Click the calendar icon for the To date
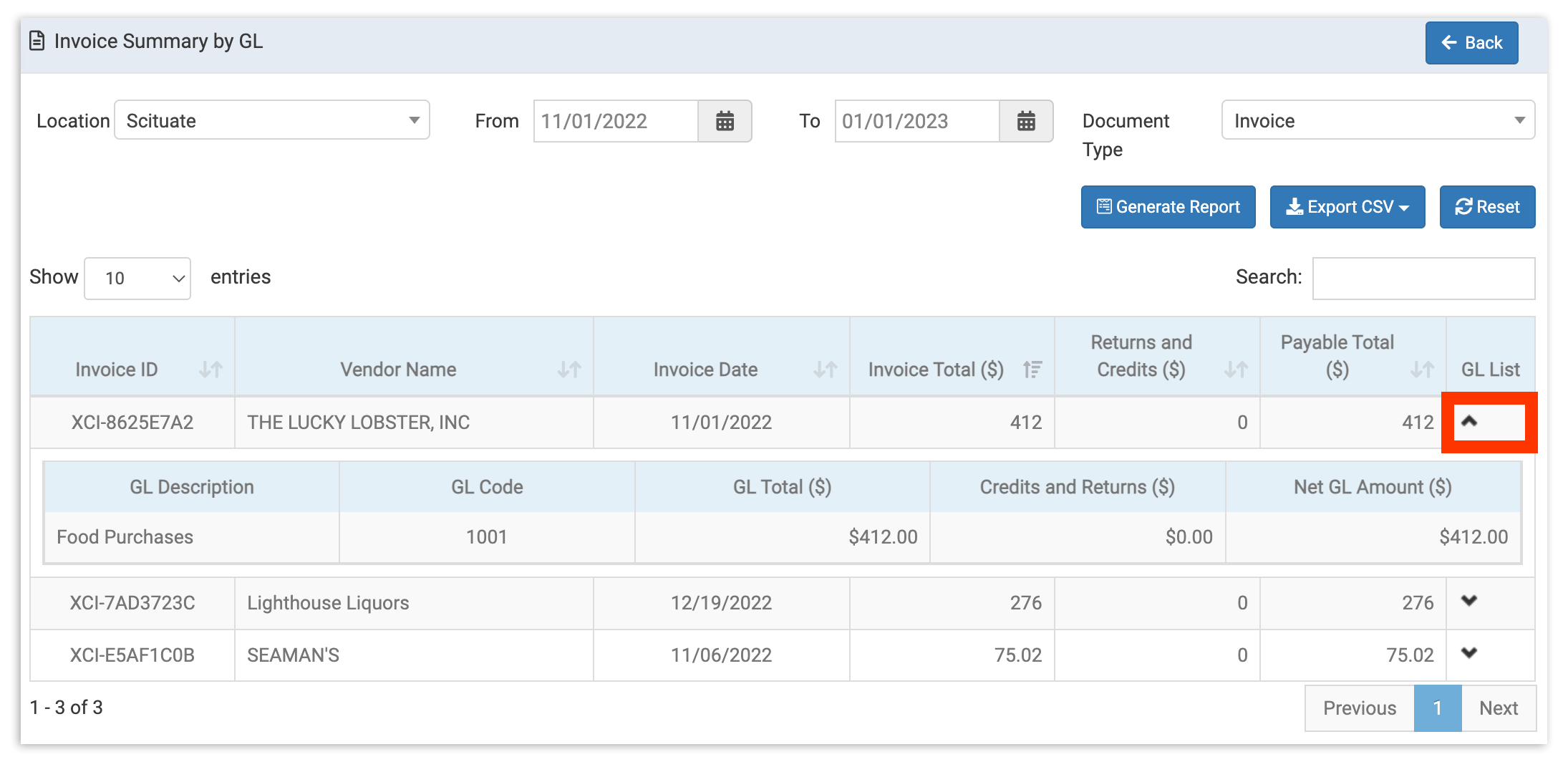 1027,120
